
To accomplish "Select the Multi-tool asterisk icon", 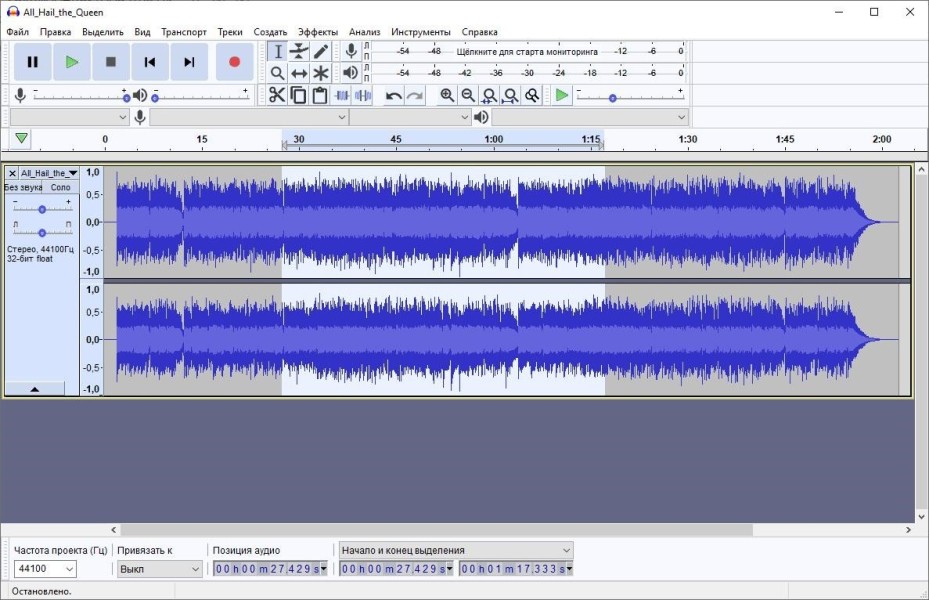I will (321, 73).
